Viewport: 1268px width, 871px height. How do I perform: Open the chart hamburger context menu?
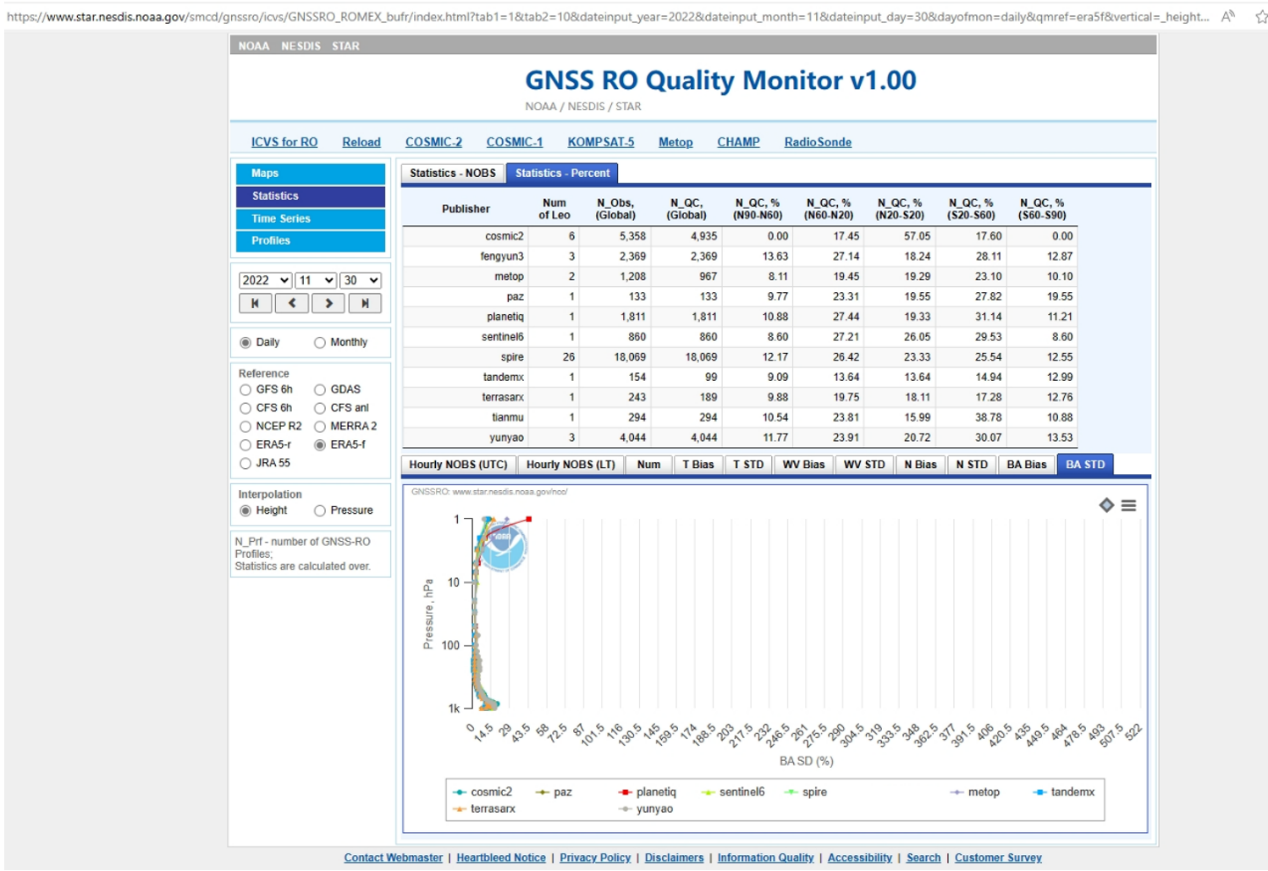coord(1128,506)
